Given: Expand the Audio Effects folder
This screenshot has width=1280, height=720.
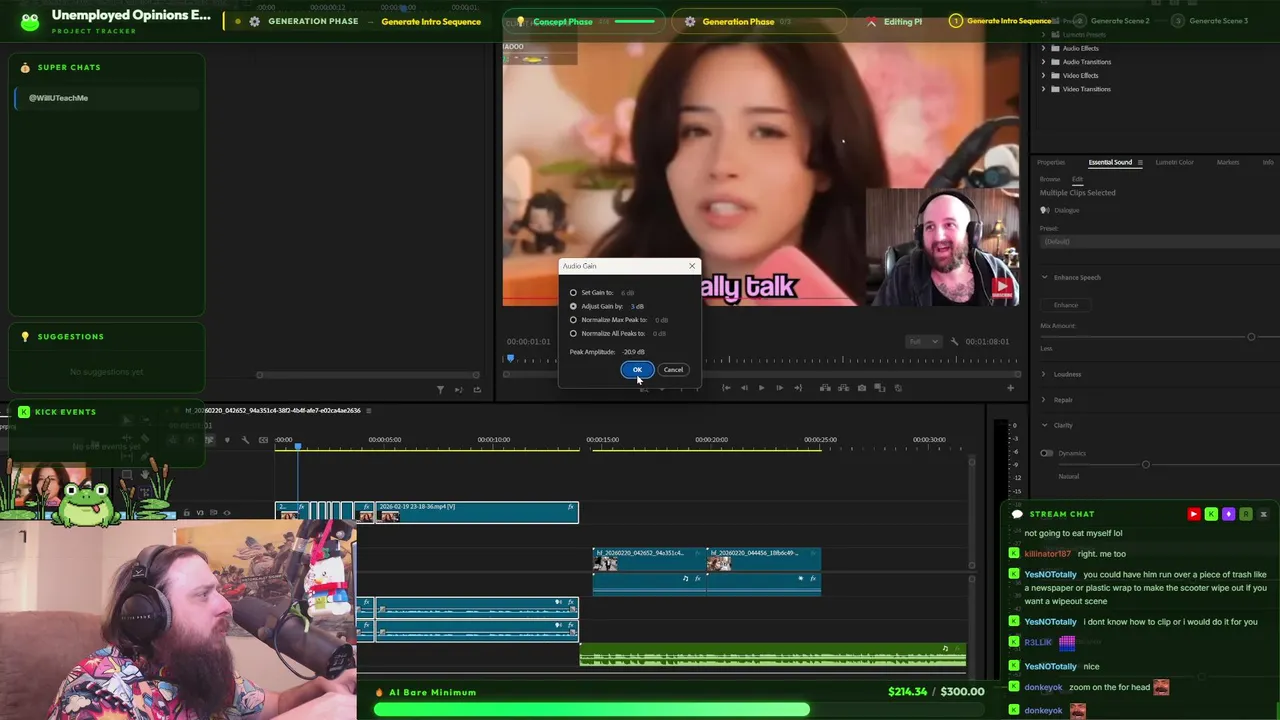Looking at the screenshot, I should [x=1043, y=48].
